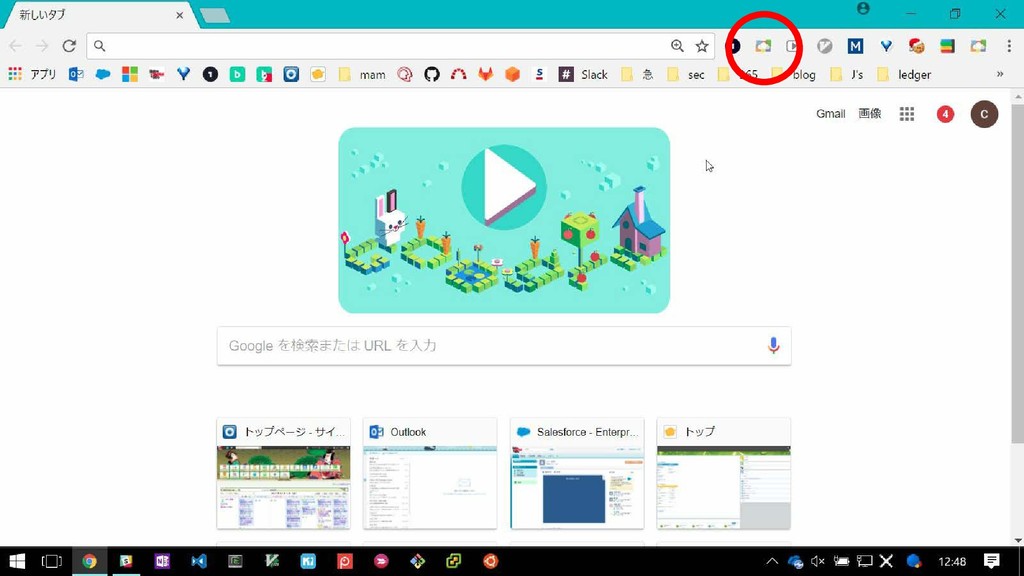The image size is (1024, 576).
Task: Open a new tab with the tab-strip button
Action: [215, 16]
